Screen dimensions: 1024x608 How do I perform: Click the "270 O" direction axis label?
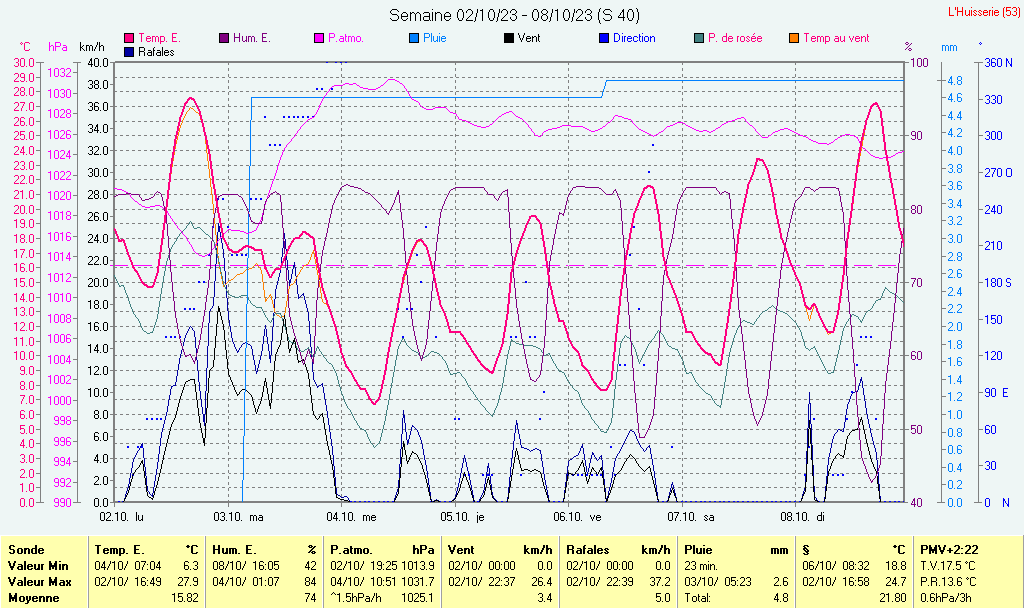click(999, 173)
